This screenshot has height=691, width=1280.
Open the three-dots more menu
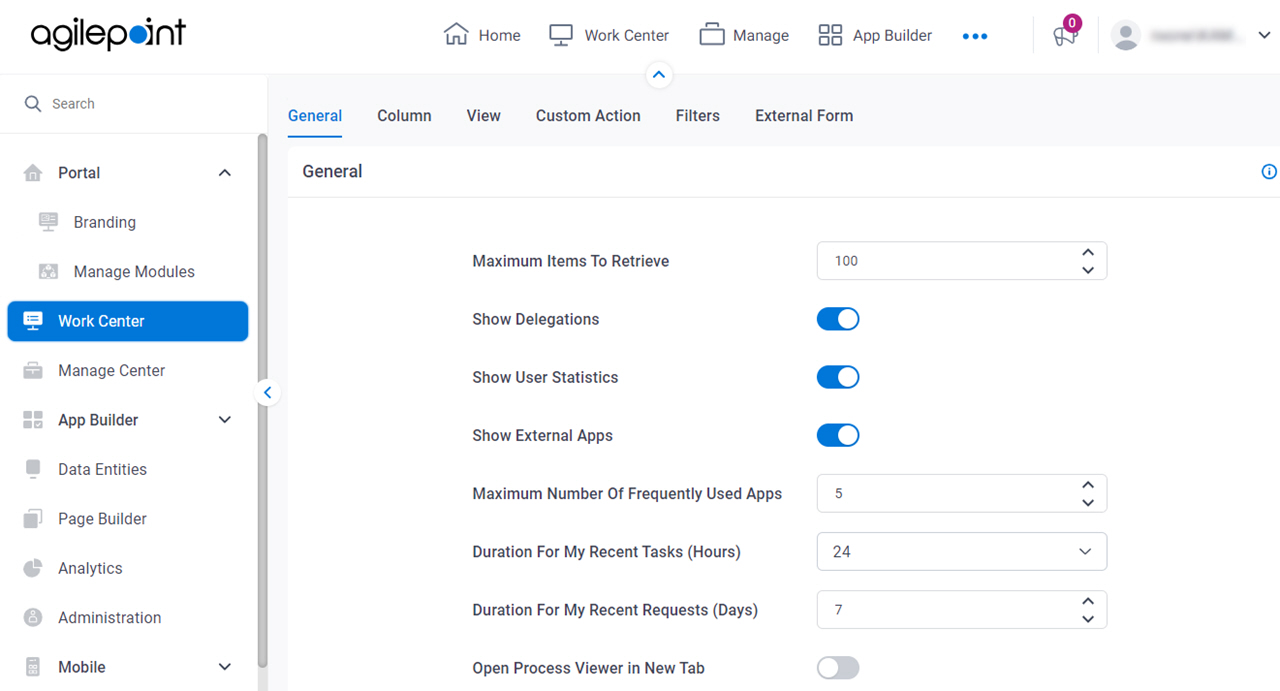[x=975, y=36]
